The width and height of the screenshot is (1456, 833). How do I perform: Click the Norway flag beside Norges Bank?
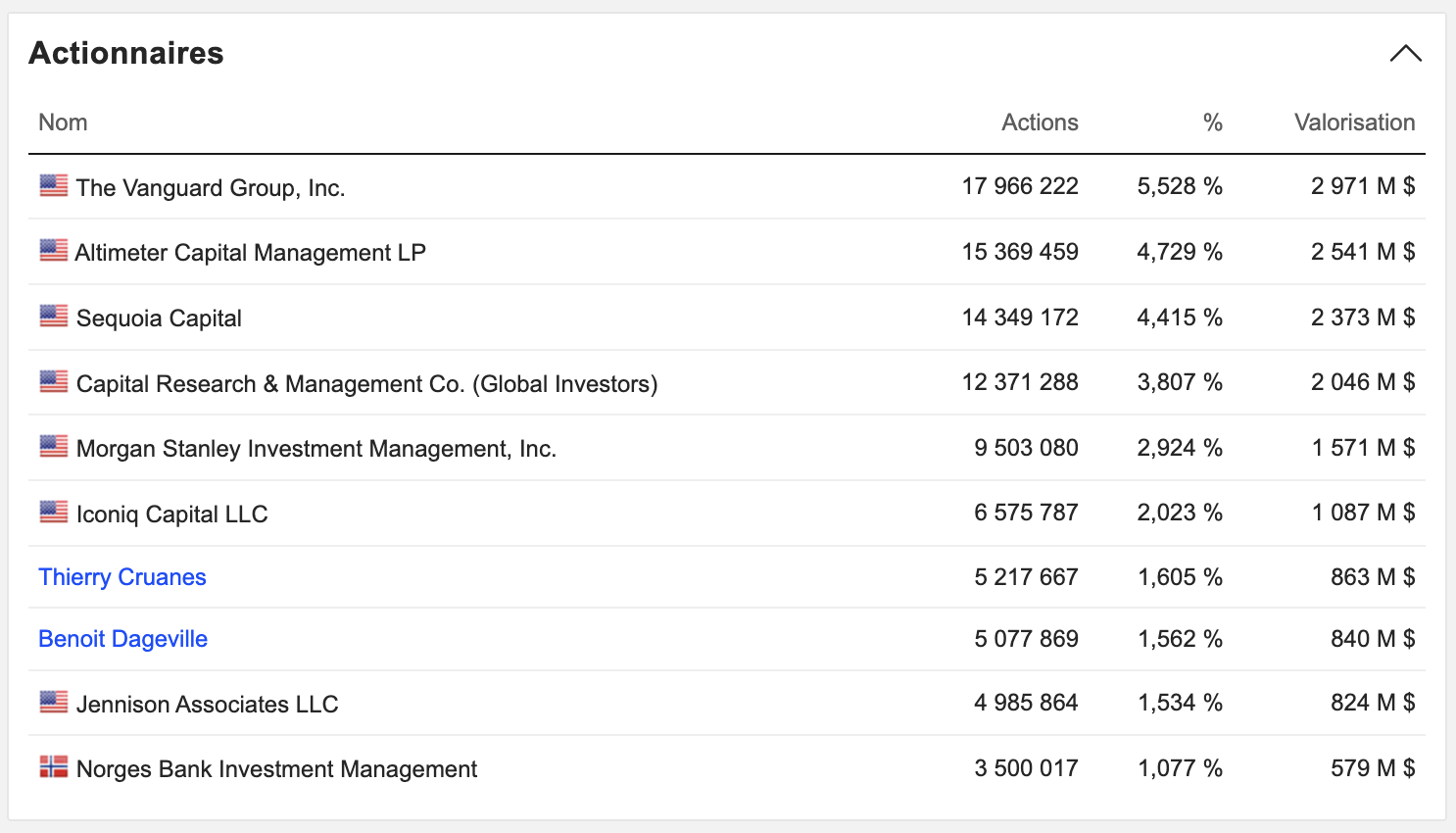[54, 766]
